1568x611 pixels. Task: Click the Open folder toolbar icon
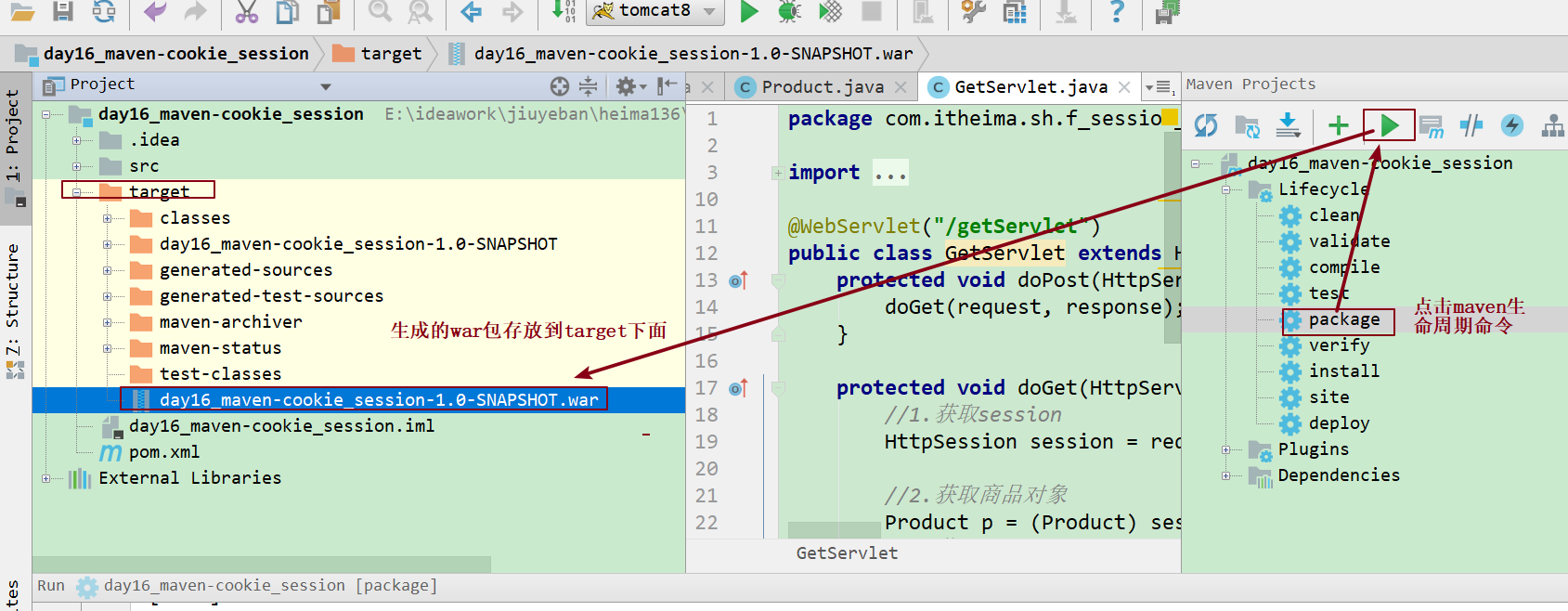point(21,12)
